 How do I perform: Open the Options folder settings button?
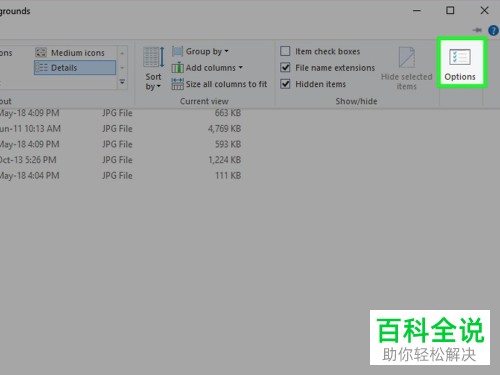click(x=460, y=64)
